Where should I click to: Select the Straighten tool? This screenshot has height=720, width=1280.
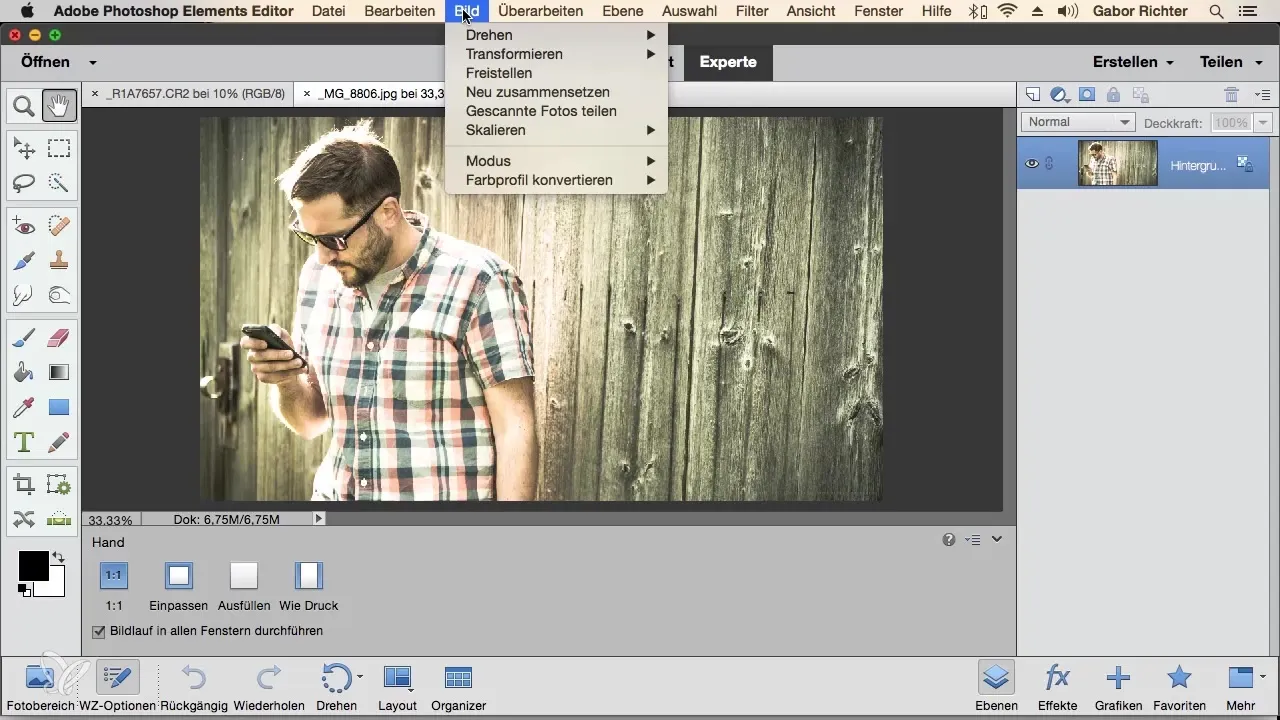click(x=59, y=519)
